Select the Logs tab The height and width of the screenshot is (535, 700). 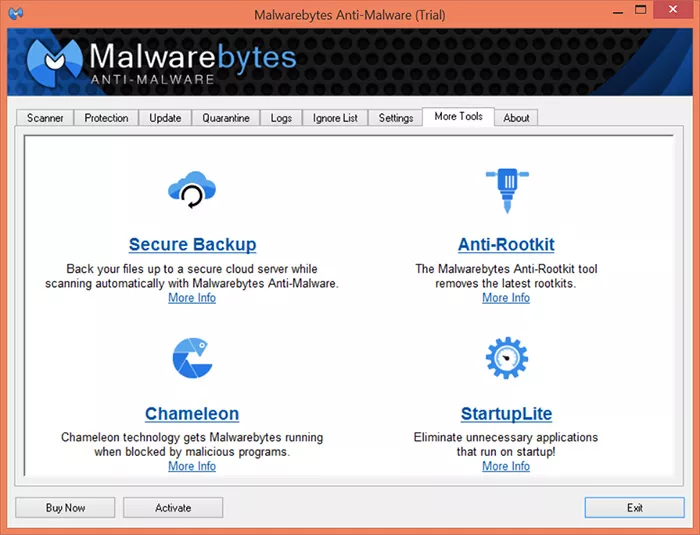point(281,118)
